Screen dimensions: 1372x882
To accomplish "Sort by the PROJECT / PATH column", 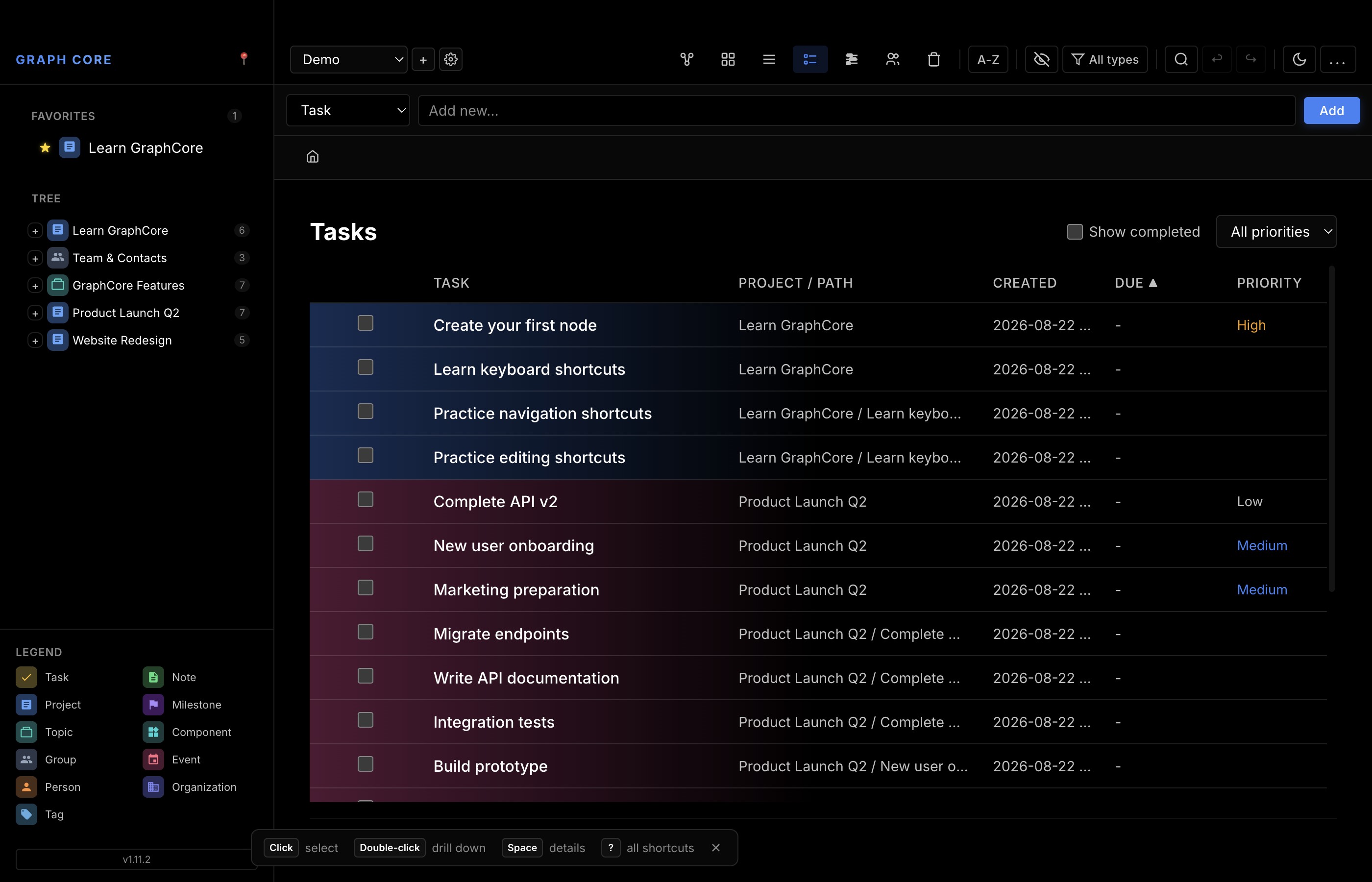I will pos(795,283).
